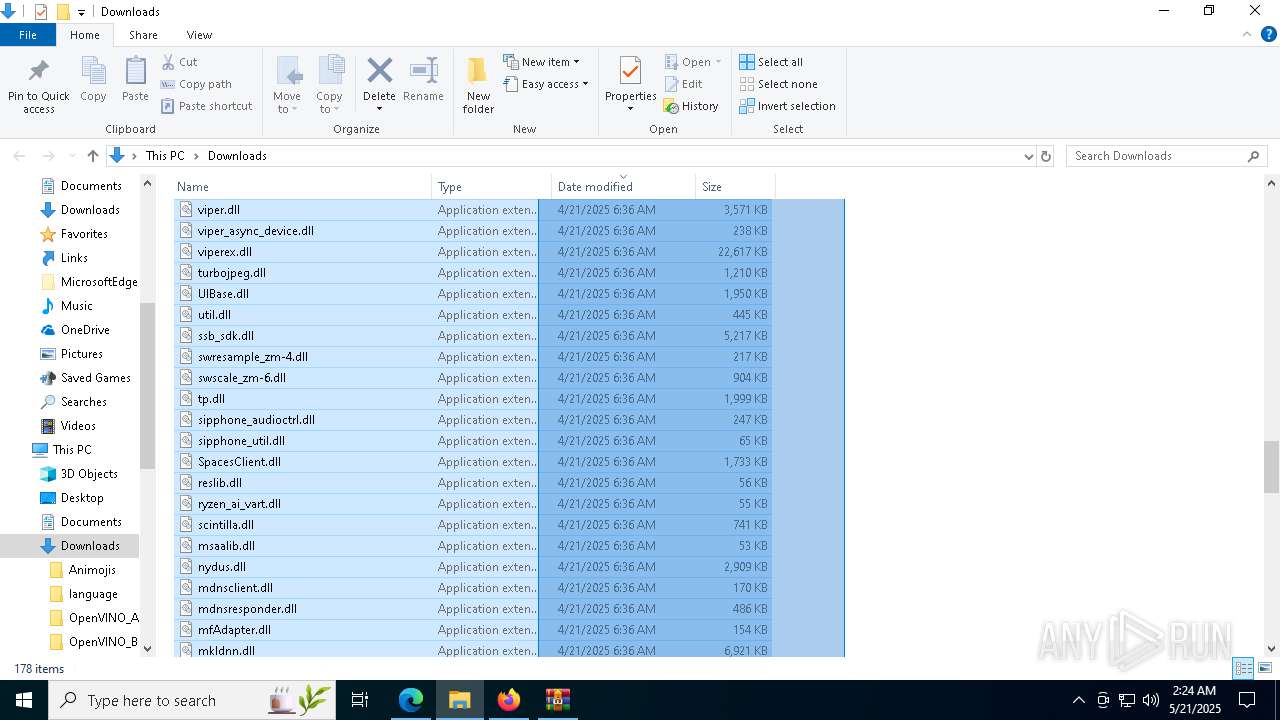Open file History
This screenshot has width=1280, height=720.
click(x=691, y=106)
